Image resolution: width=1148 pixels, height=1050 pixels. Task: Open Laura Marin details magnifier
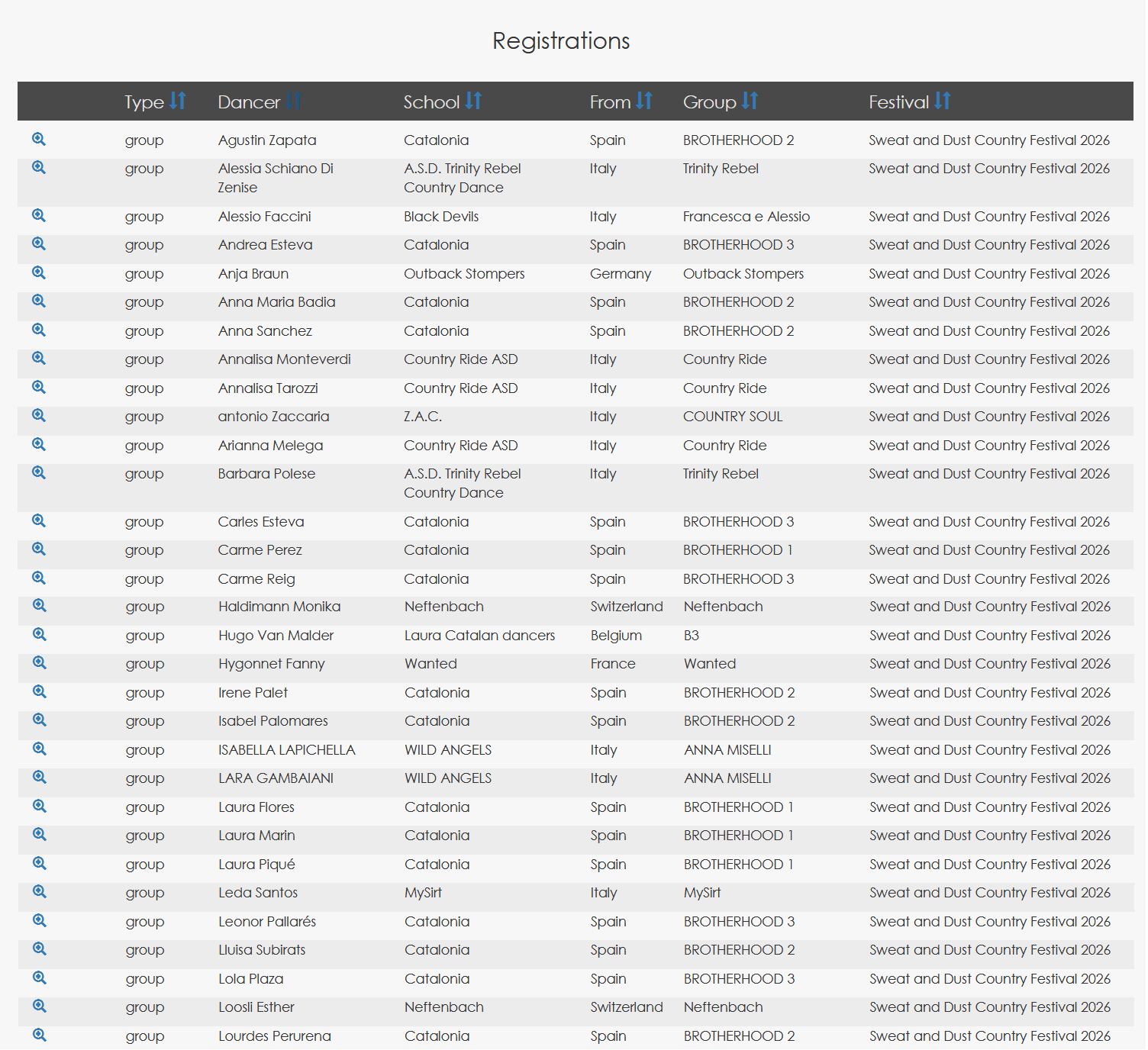pyautogui.click(x=40, y=834)
